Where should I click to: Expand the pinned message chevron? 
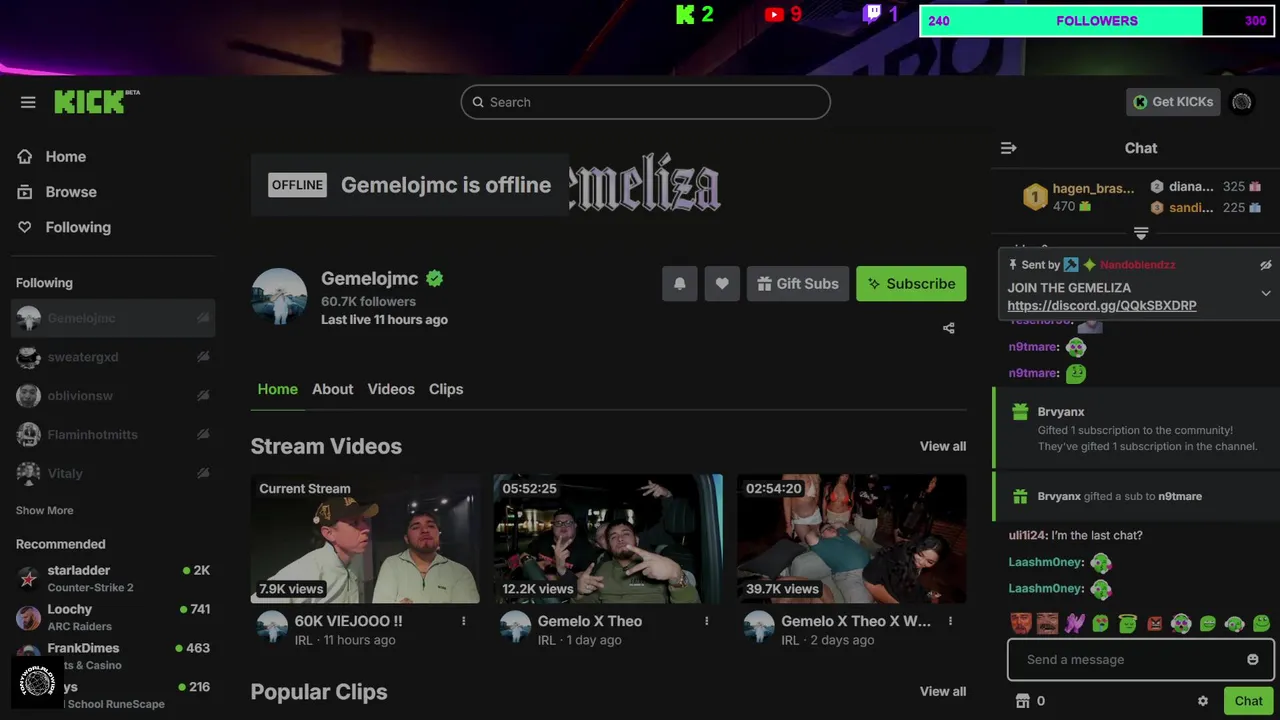click(1266, 293)
